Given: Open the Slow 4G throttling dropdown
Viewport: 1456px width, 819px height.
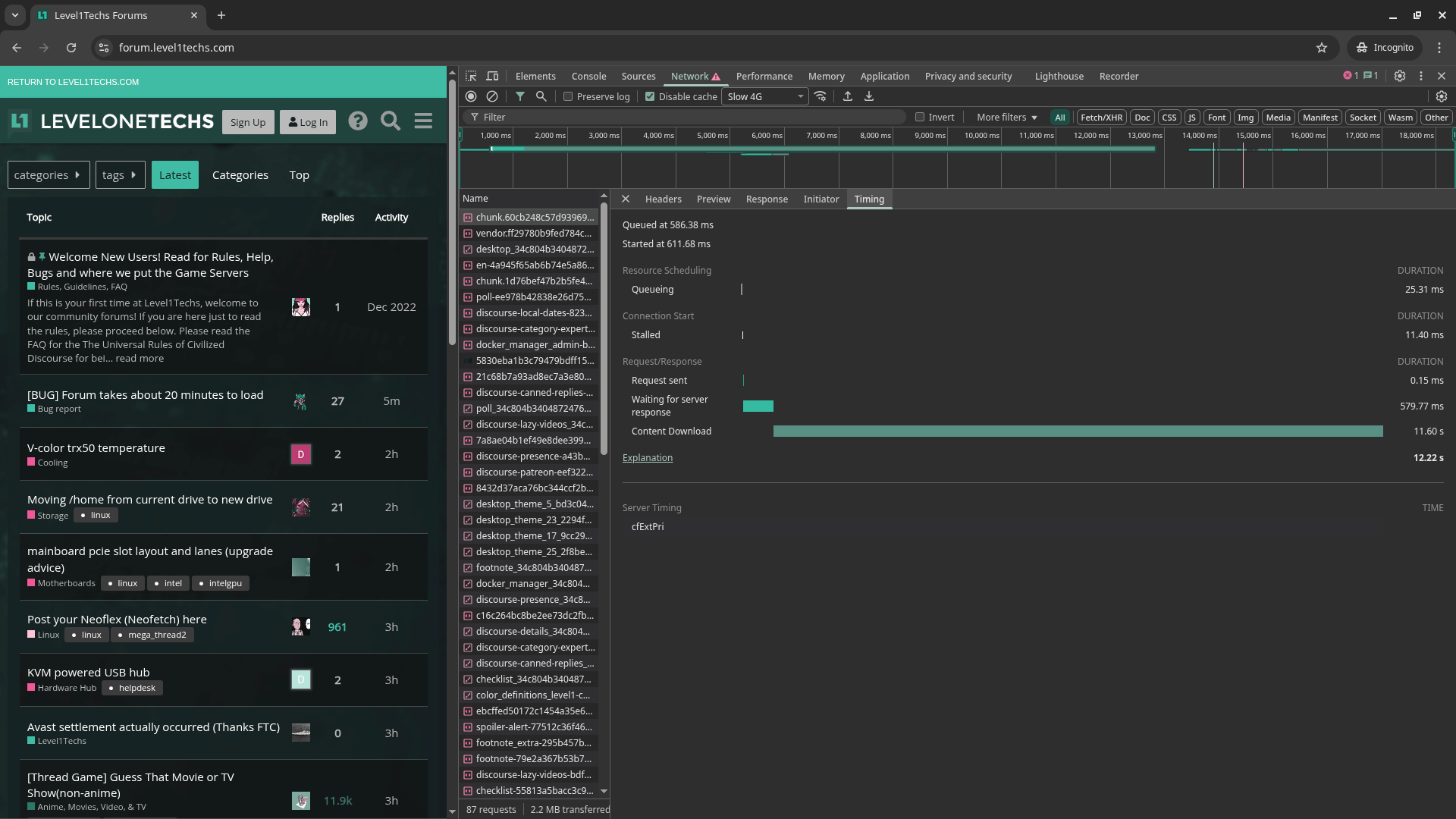Looking at the screenshot, I should 764,96.
